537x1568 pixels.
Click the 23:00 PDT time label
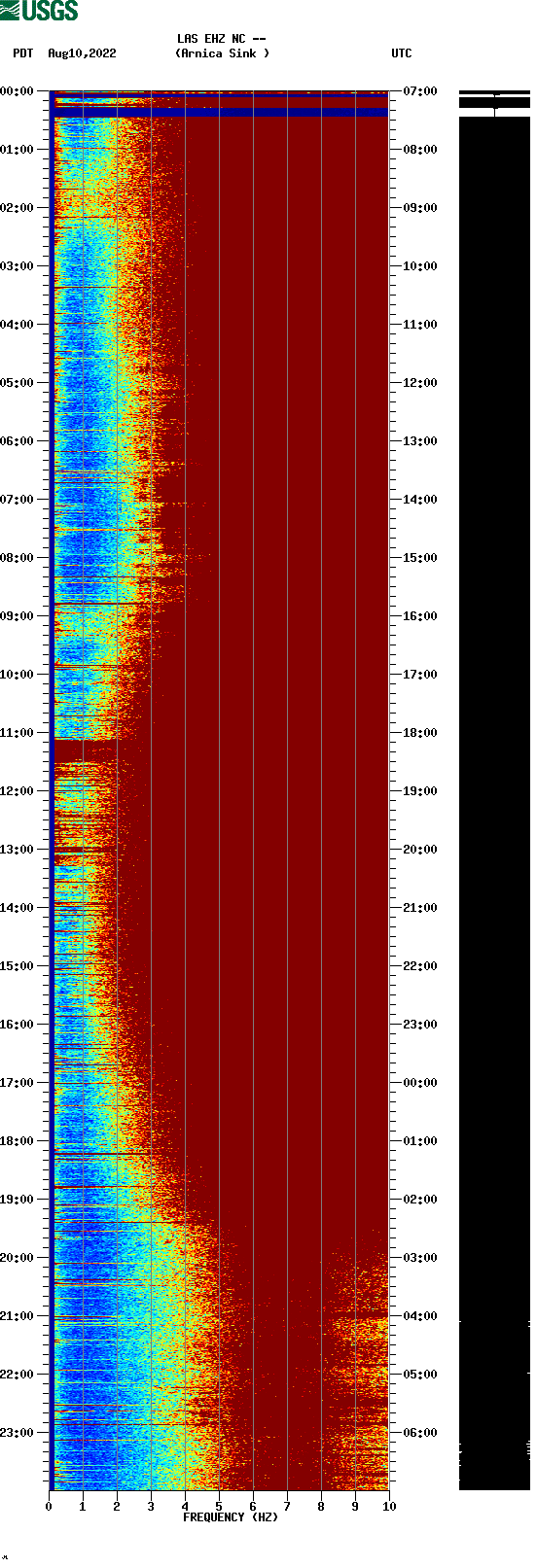[18, 1433]
